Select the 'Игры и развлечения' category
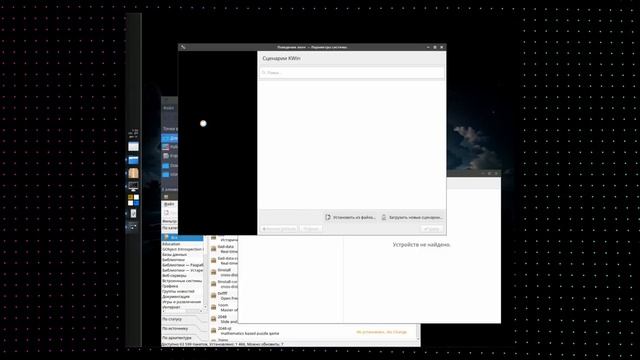This screenshot has width=640, height=360. (x=182, y=302)
